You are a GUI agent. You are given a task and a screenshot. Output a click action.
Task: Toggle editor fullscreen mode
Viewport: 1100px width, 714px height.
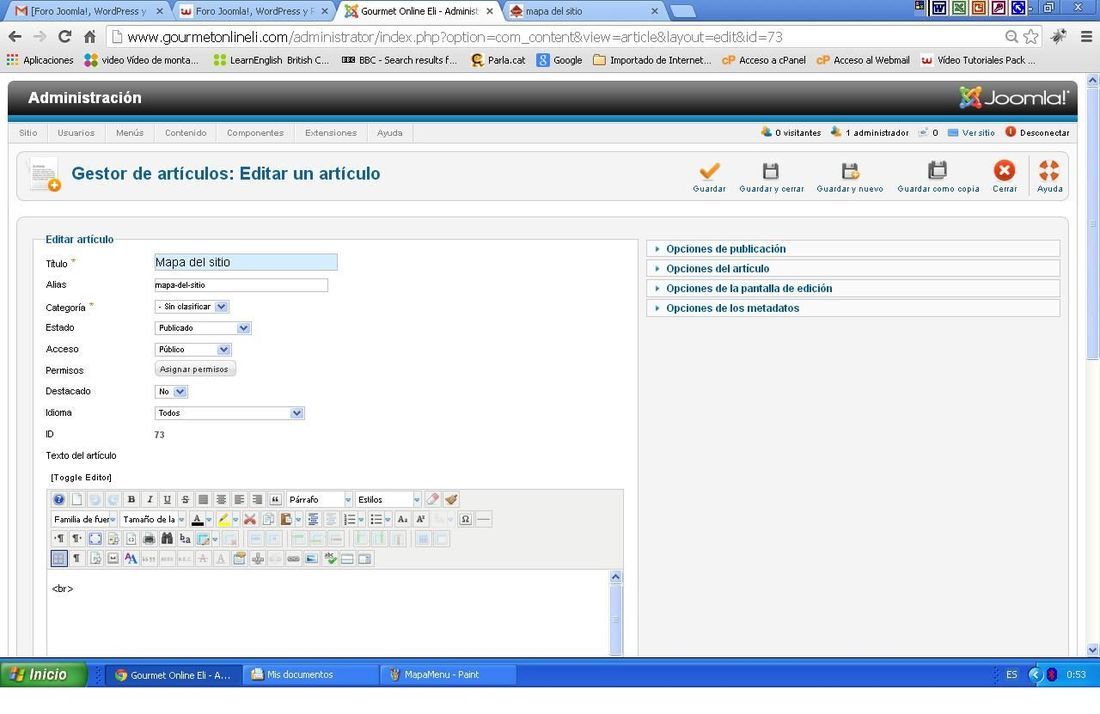click(x=95, y=539)
